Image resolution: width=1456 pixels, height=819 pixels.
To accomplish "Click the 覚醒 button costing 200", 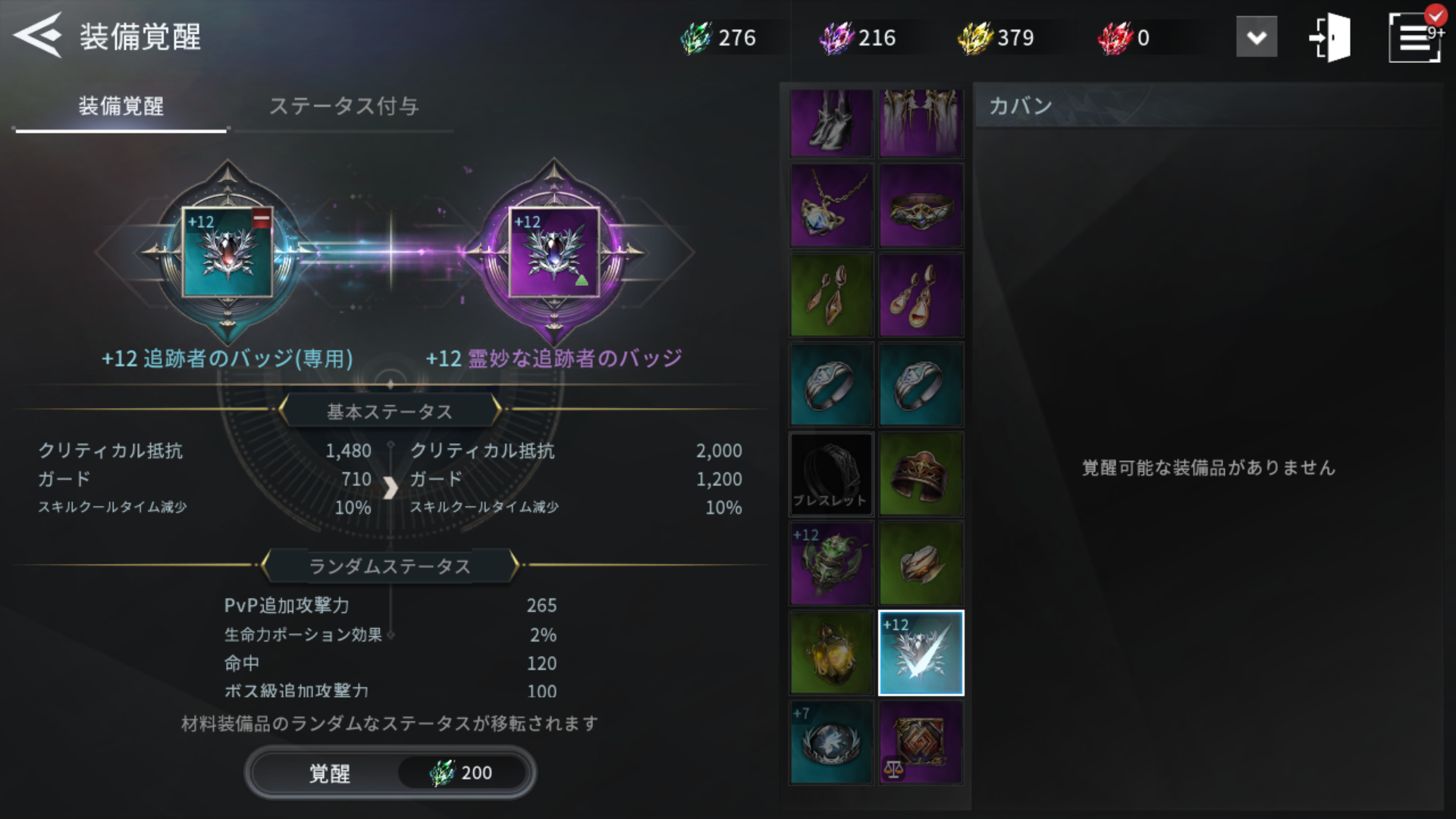I will 391,773.
